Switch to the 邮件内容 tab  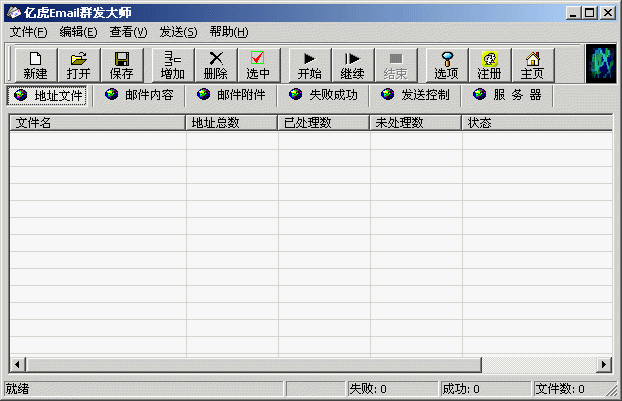pyautogui.click(x=139, y=95)
